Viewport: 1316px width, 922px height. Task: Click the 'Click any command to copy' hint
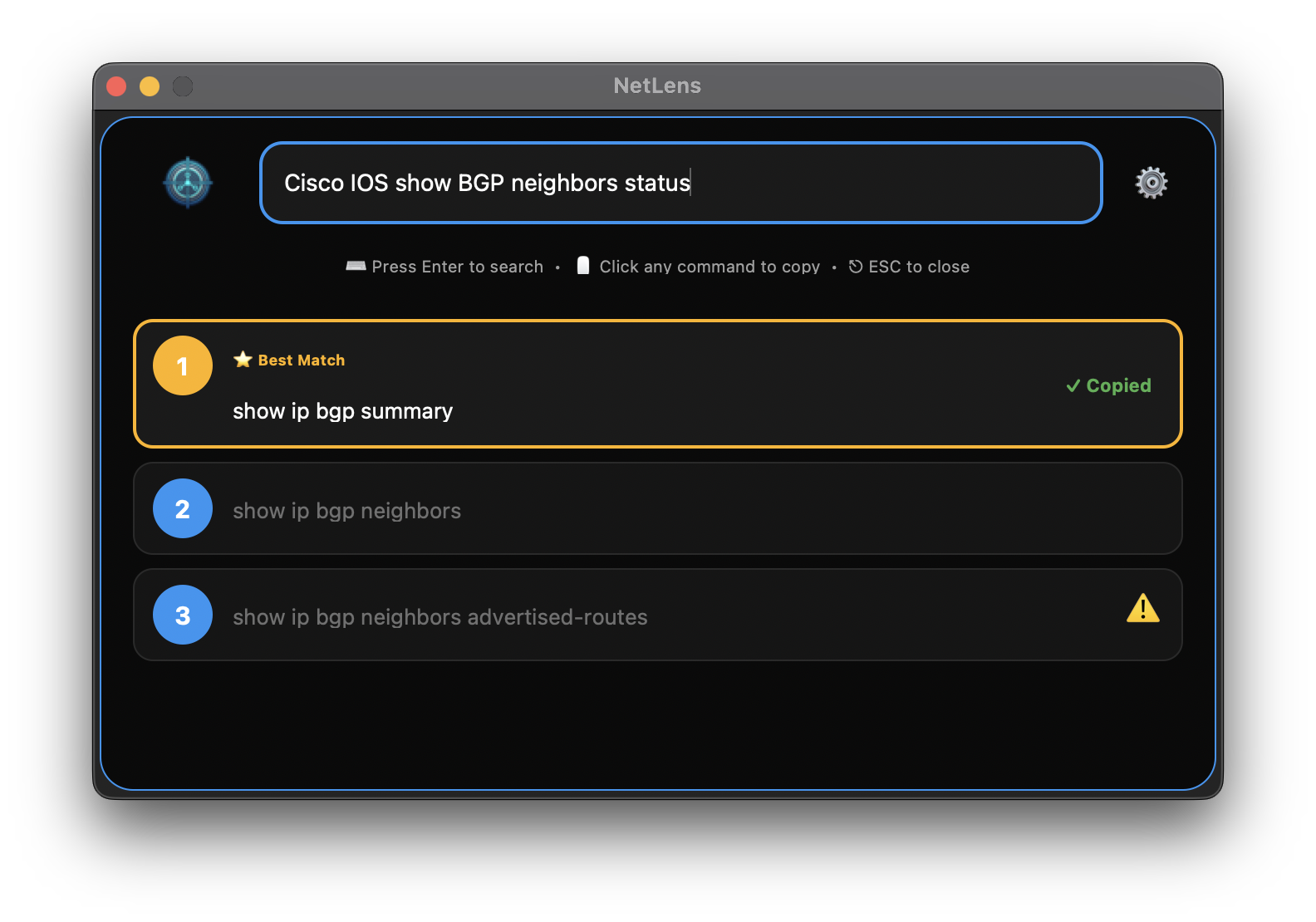[x=699, y=267]
